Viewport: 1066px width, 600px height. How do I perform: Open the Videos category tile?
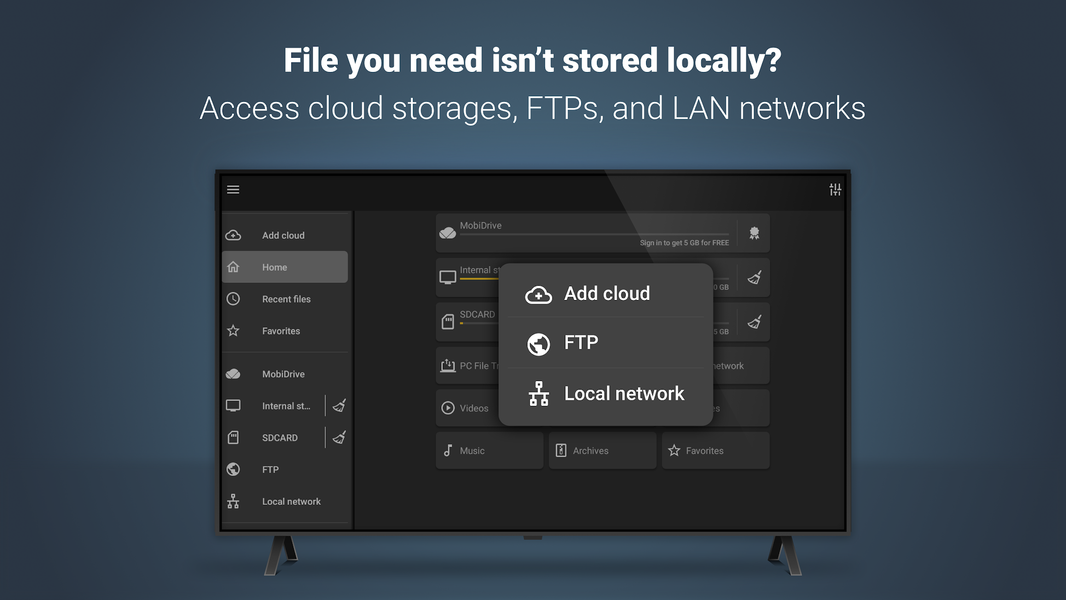tap(466, 407)
